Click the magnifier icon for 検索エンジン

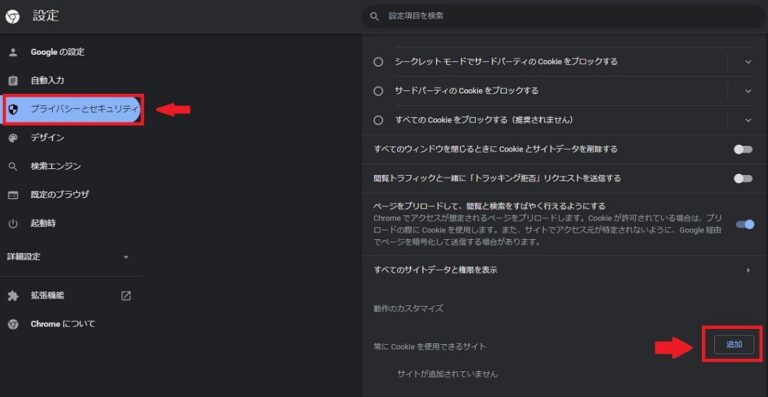click(13, 166)
